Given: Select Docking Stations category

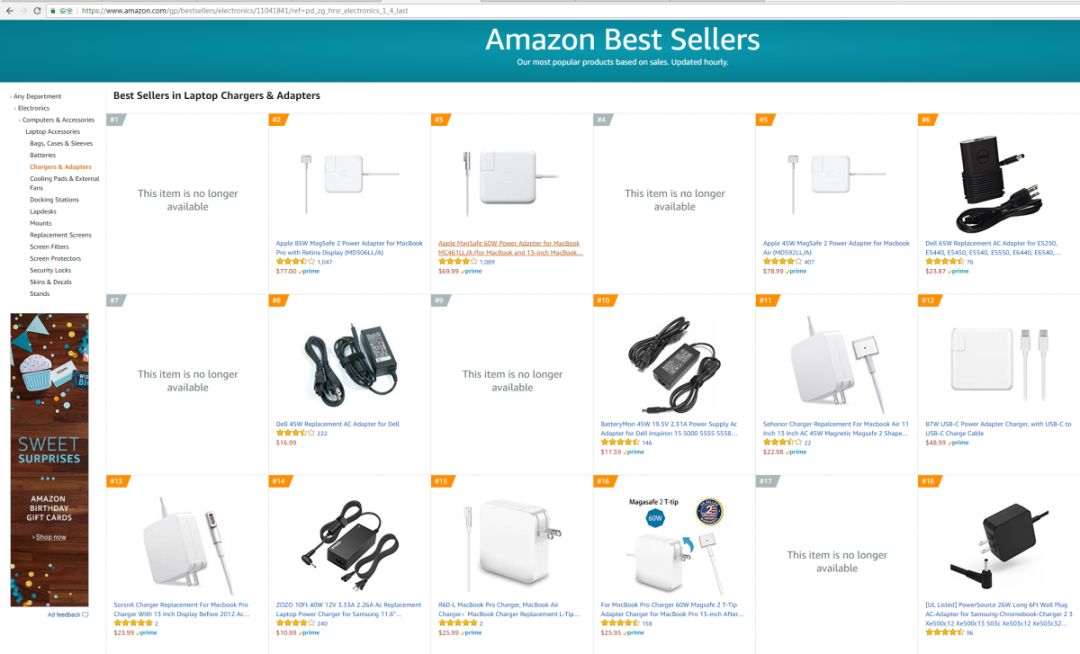Looking at the screenshot, I should pos(54,200).
